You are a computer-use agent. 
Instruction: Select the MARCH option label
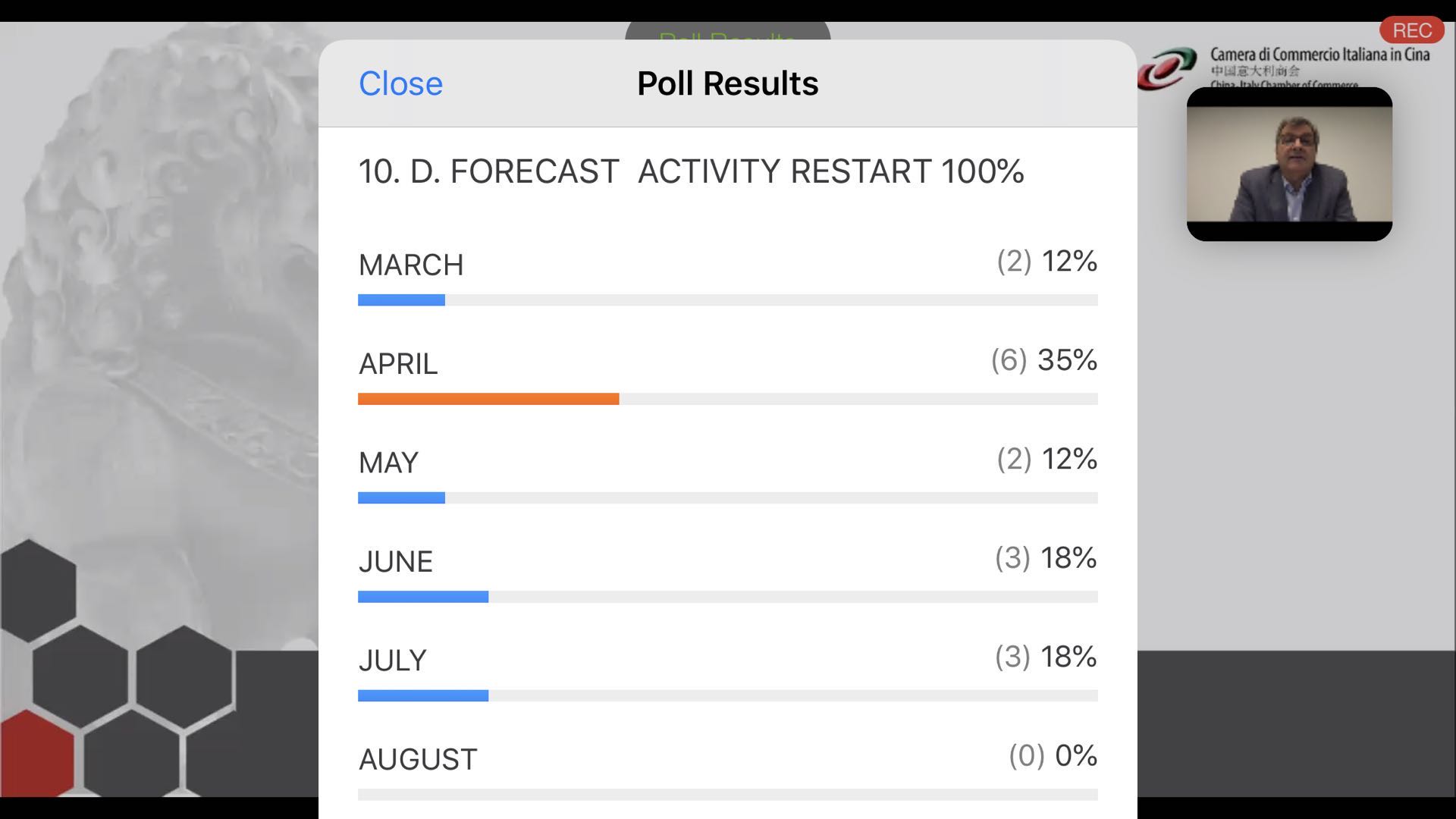pyautogui.click(x=411, y=265)
